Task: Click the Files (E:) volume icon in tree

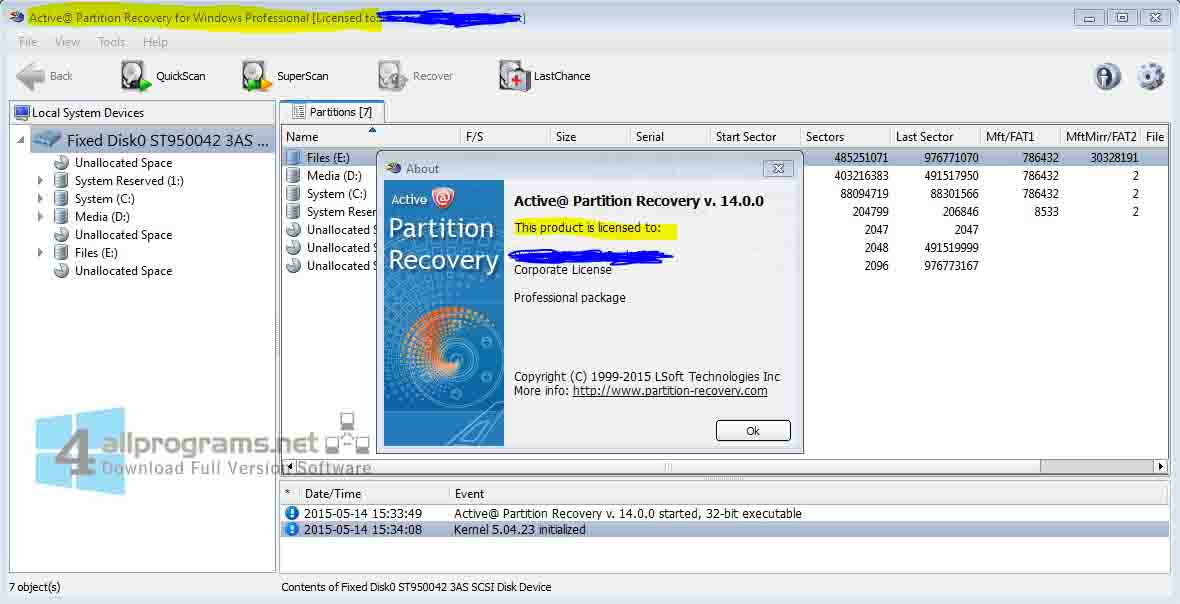Action: (61, 253)
